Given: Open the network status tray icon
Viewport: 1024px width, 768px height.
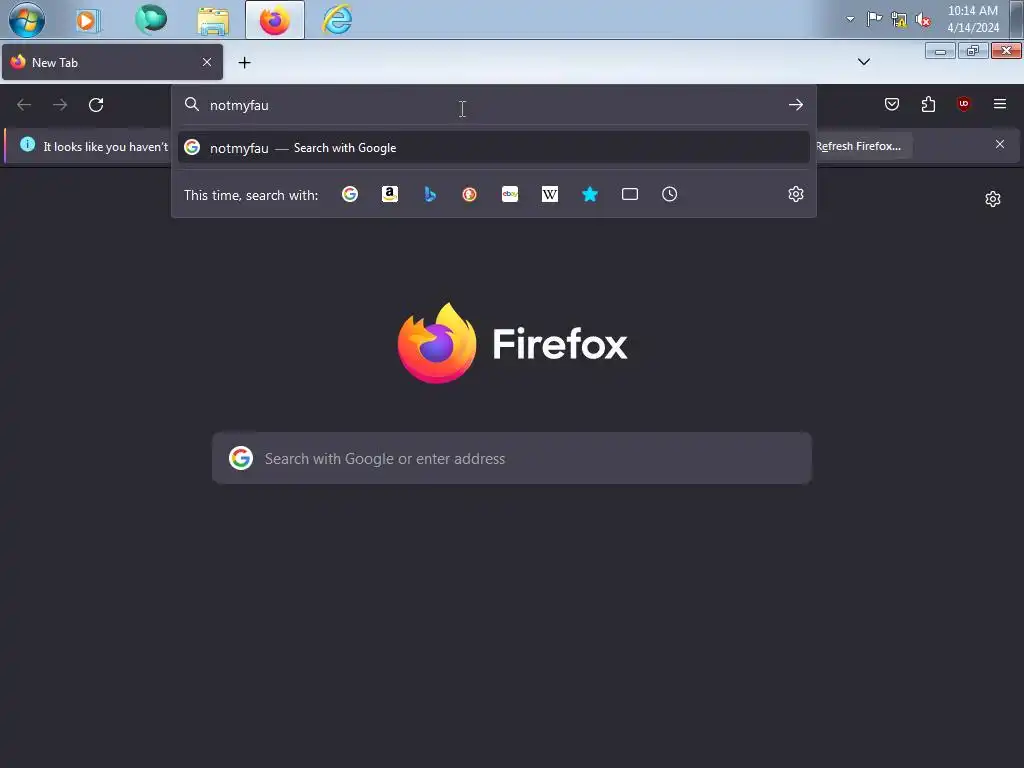Looking at the screenshot, I should click(899, 20).
